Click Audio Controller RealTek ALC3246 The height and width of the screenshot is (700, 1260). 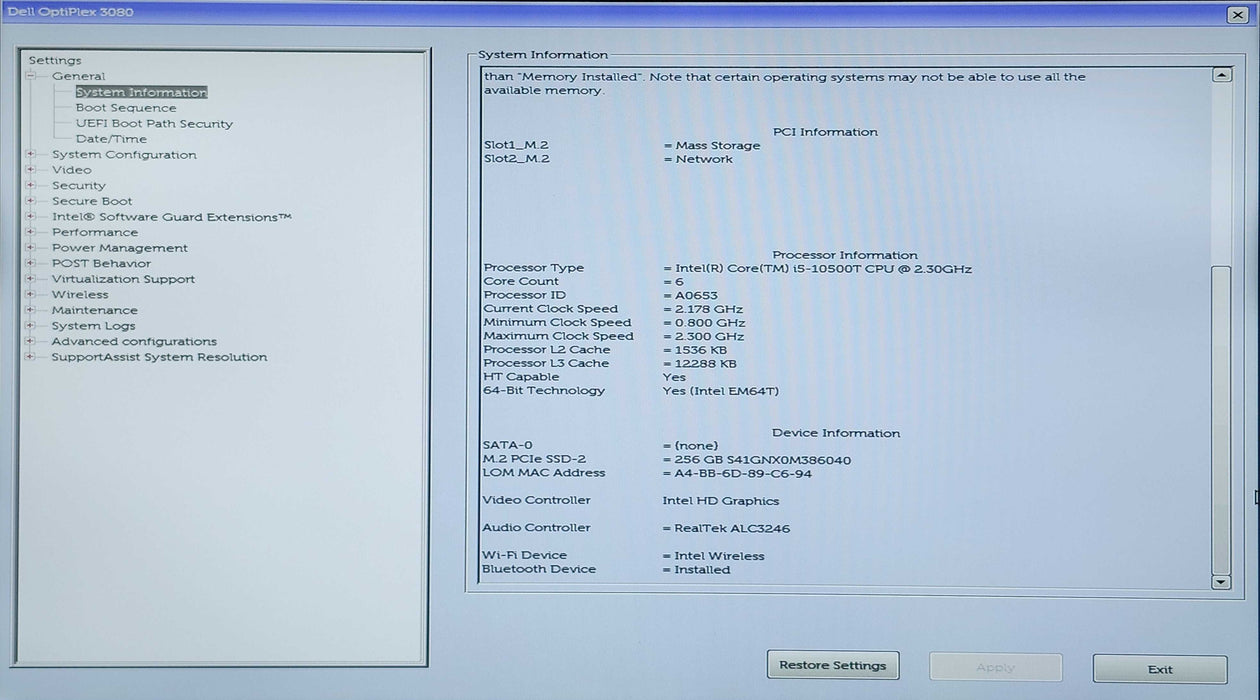pyautogui.click(x=636, y=528)
